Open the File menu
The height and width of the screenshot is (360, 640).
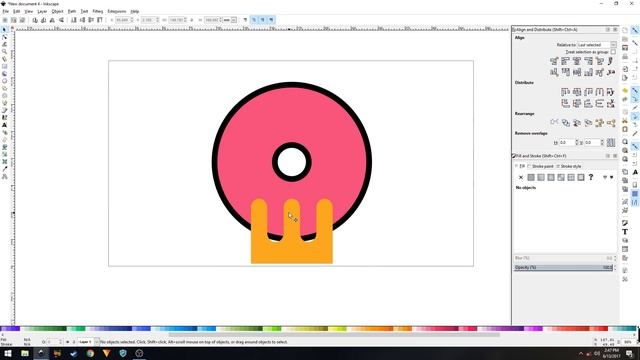click(5, 11)
